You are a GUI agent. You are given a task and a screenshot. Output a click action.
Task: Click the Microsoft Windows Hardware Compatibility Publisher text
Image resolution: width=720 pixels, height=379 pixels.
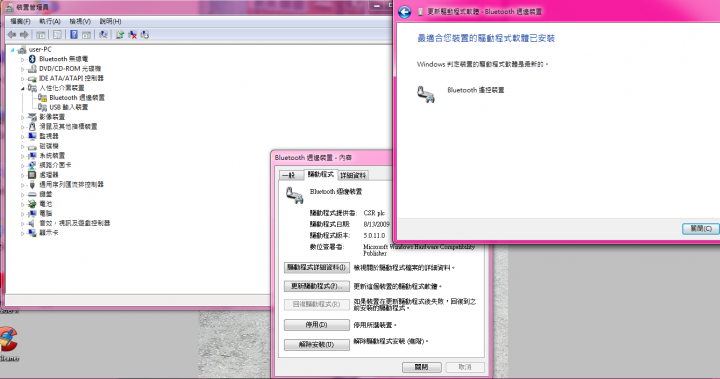[419, 250]
